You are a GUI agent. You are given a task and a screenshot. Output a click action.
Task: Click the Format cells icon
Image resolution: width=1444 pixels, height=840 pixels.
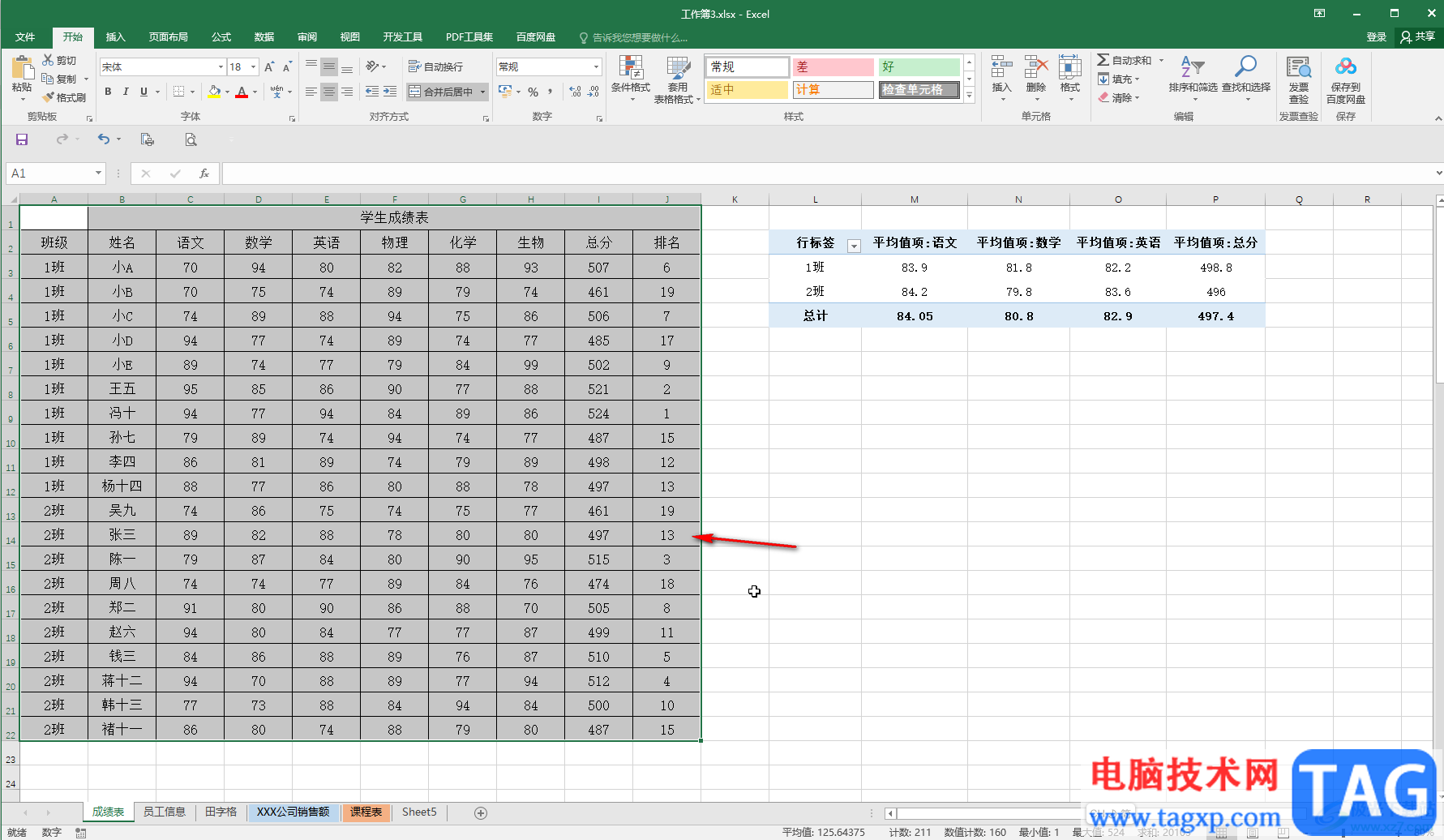[1070, 67]
